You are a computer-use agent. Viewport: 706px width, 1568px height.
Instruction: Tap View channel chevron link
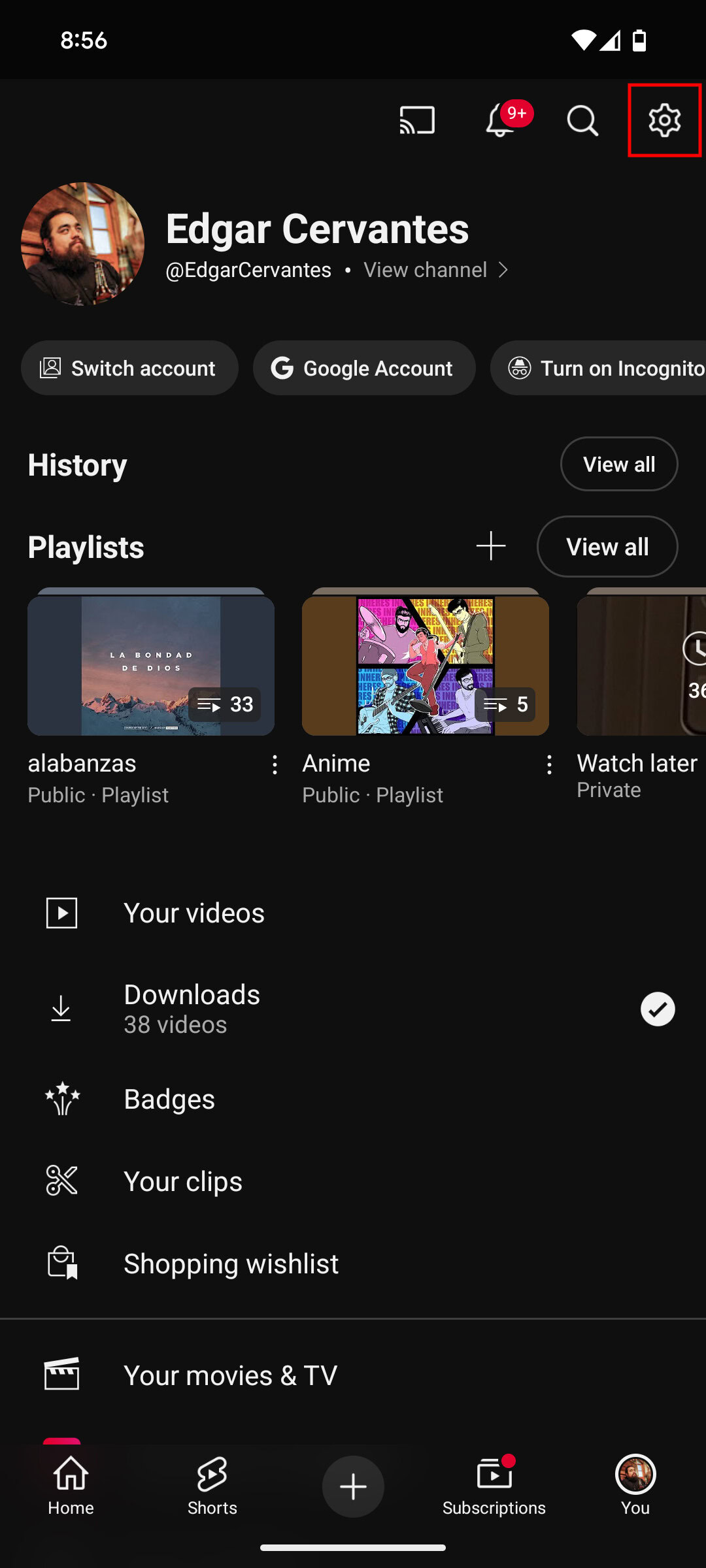tap(436, 270)
